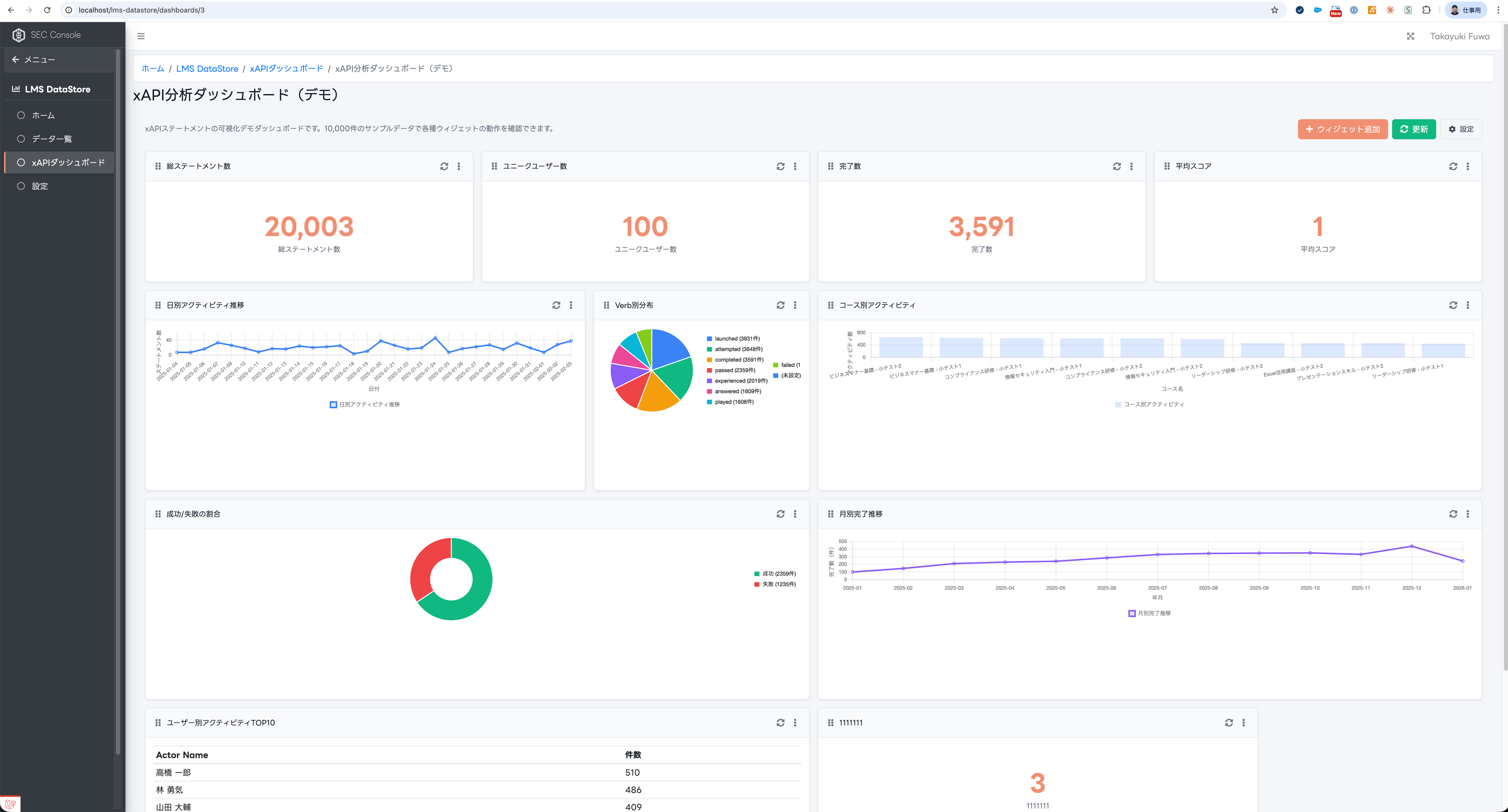Click the green 成功 legend color swatch

tap(757, 574)
